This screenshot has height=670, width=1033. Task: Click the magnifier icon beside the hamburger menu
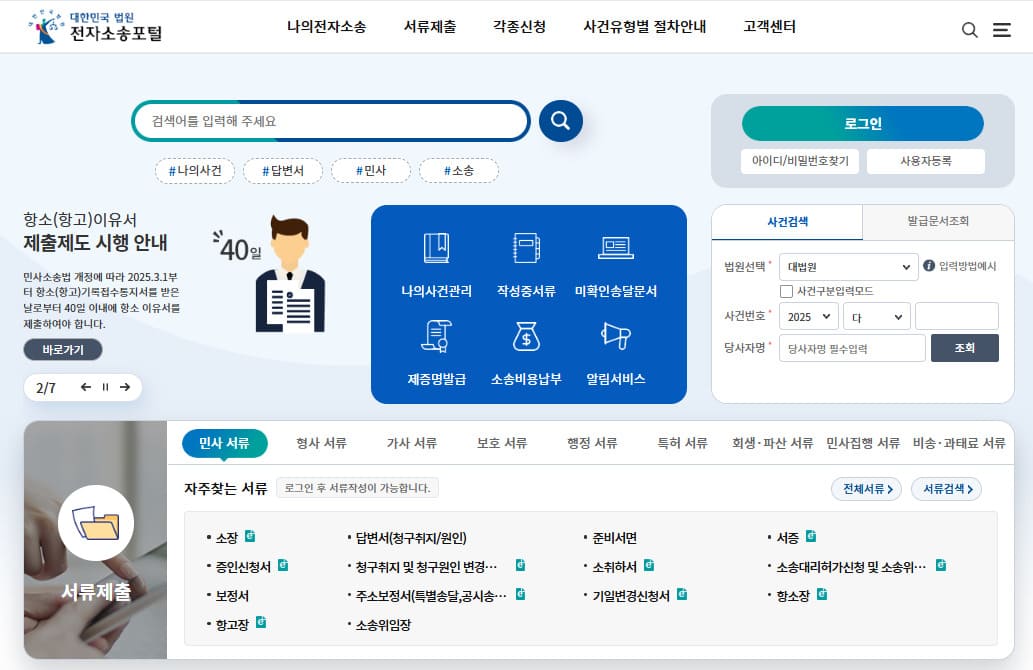969,29
